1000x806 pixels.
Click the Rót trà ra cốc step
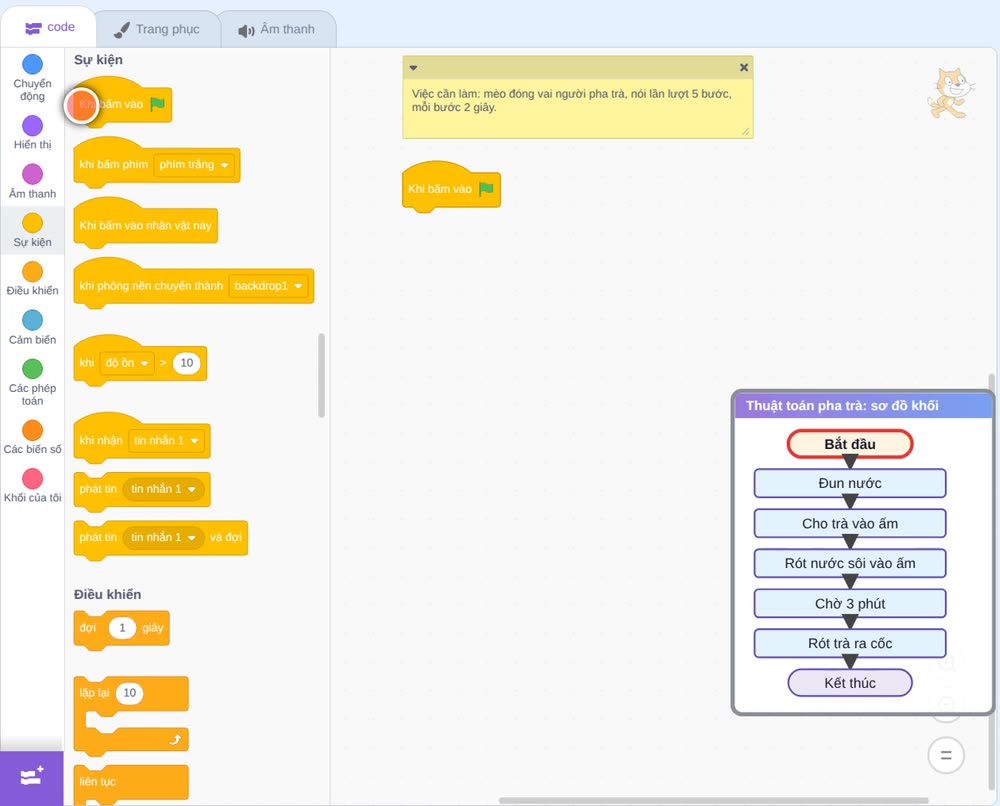click(850, 643)
